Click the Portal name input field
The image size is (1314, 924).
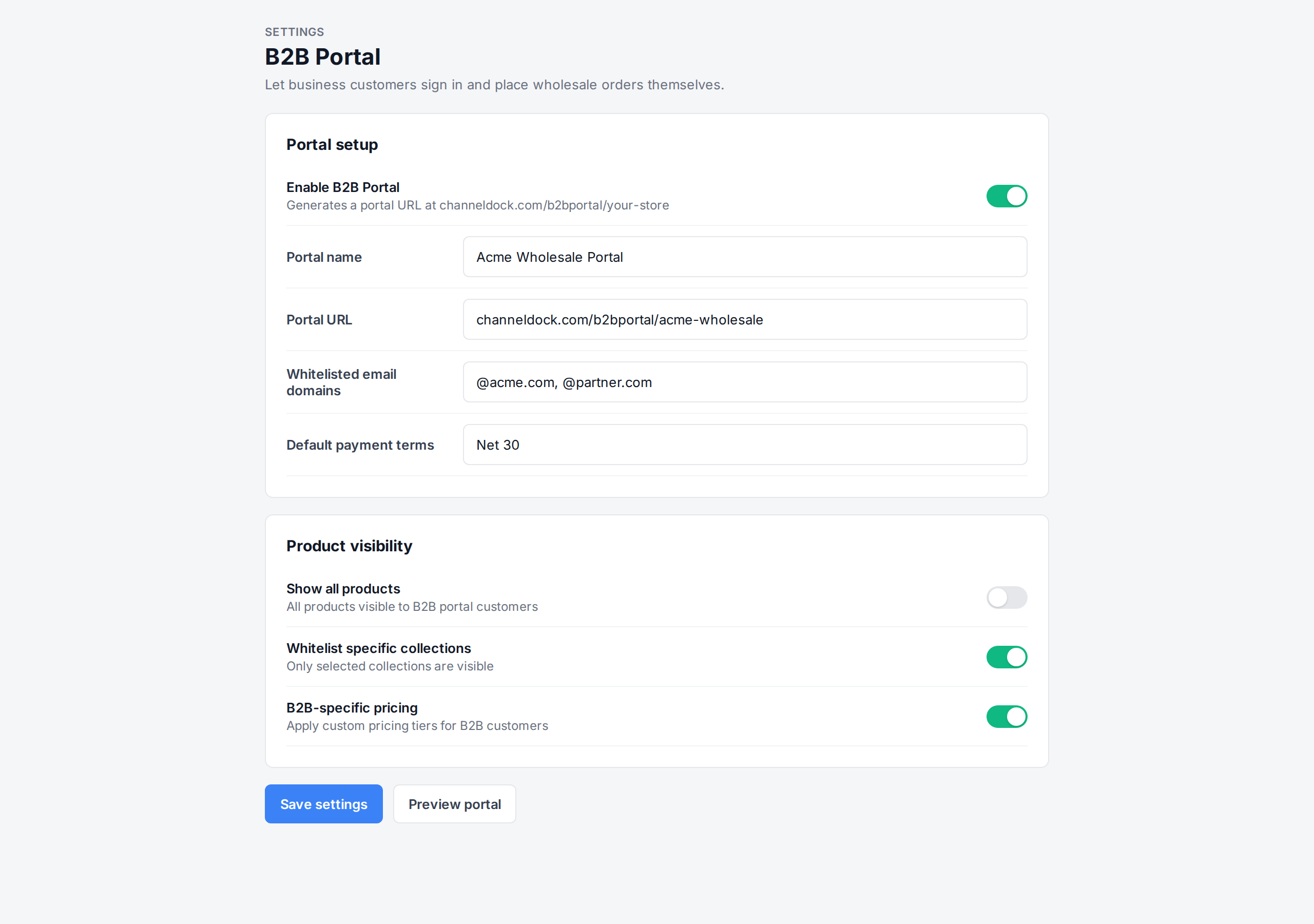745,257
